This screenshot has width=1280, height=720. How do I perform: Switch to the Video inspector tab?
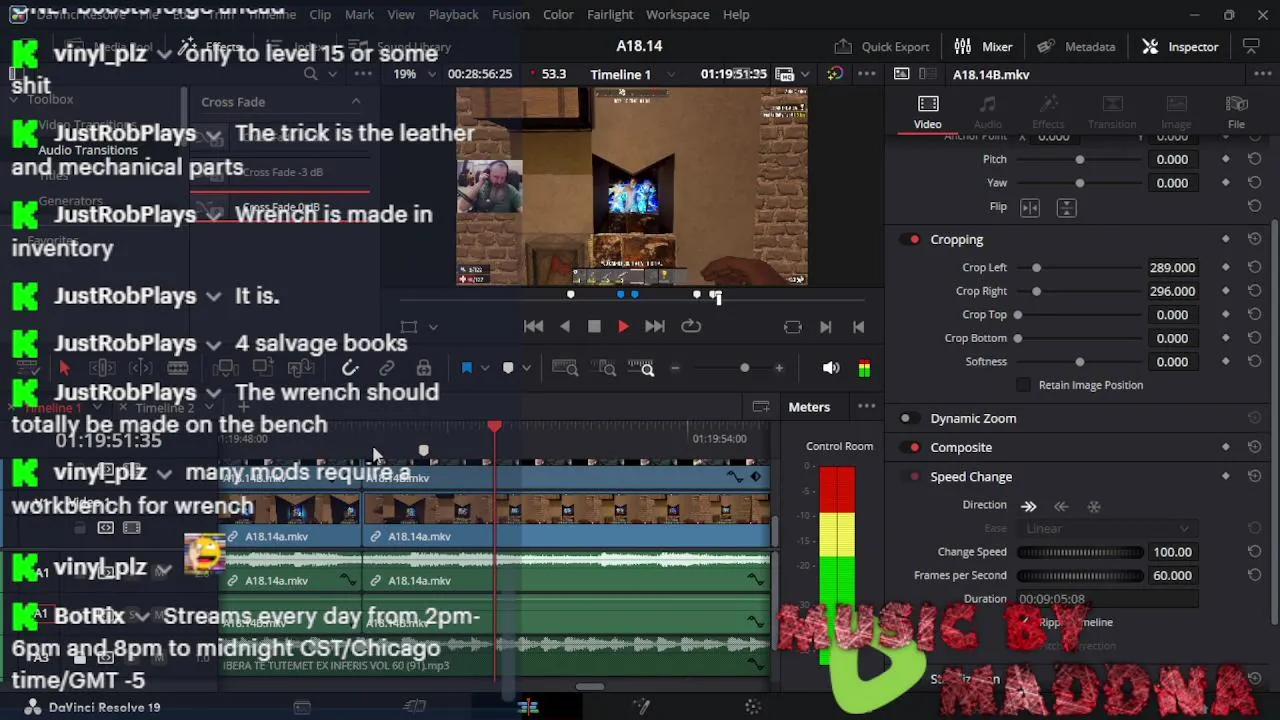pyautogui.click(x=927, y=112)
